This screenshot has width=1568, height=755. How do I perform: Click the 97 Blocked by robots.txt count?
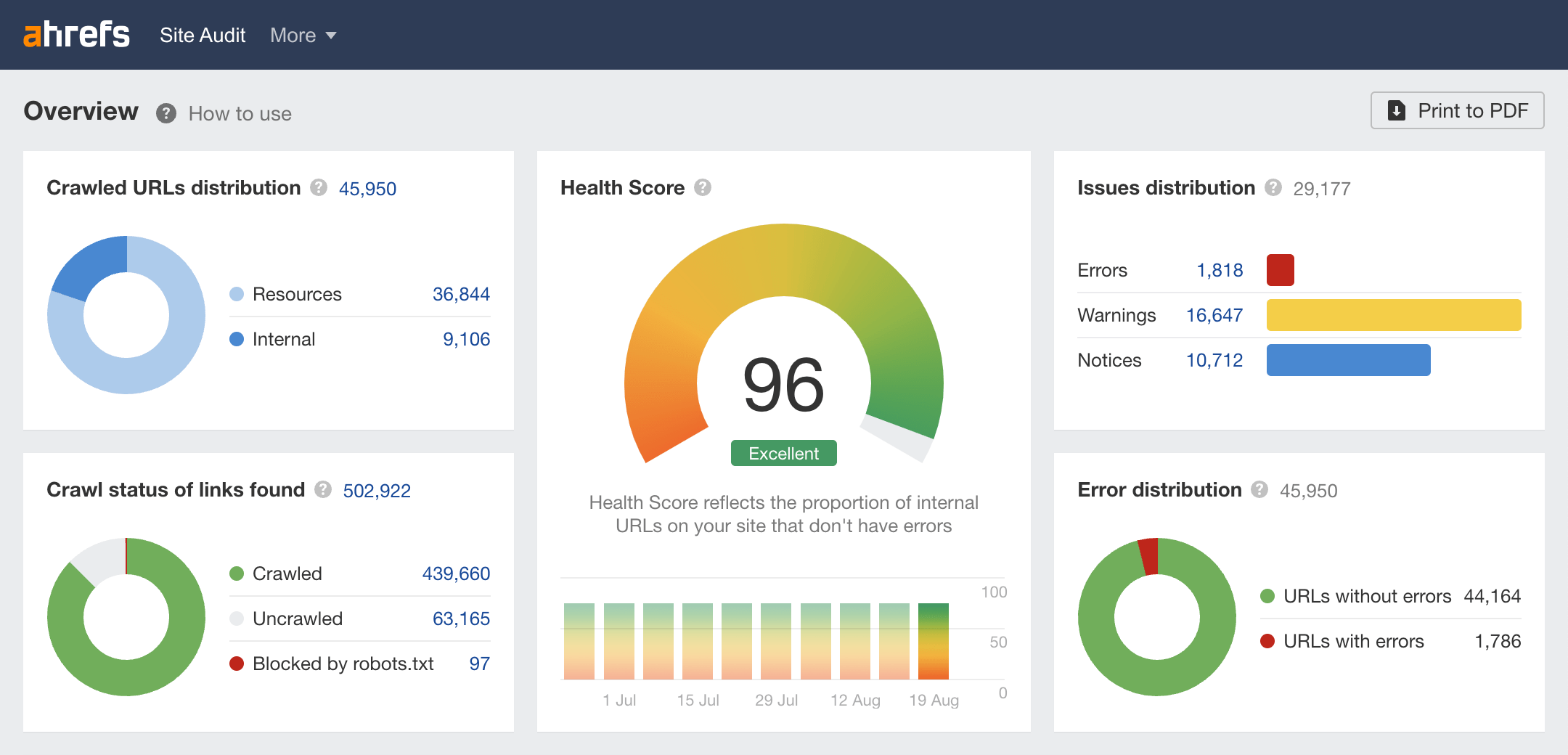(x=479, y=664)
